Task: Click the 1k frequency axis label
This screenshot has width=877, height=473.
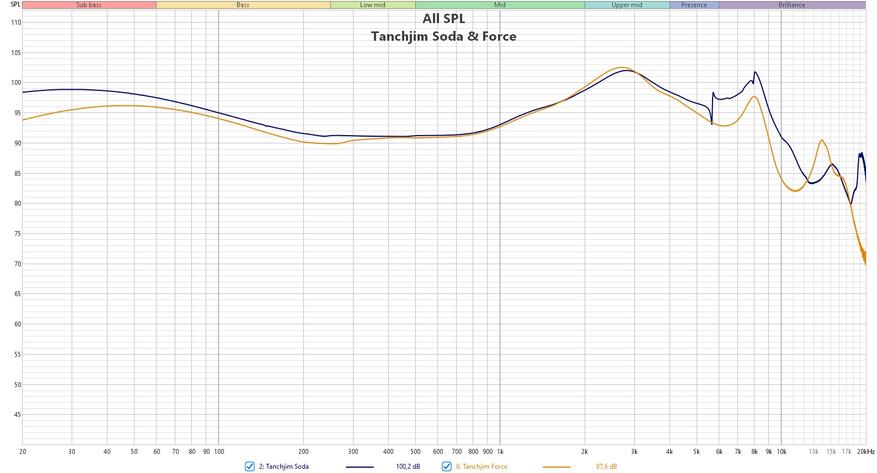Action: [500, 451]
